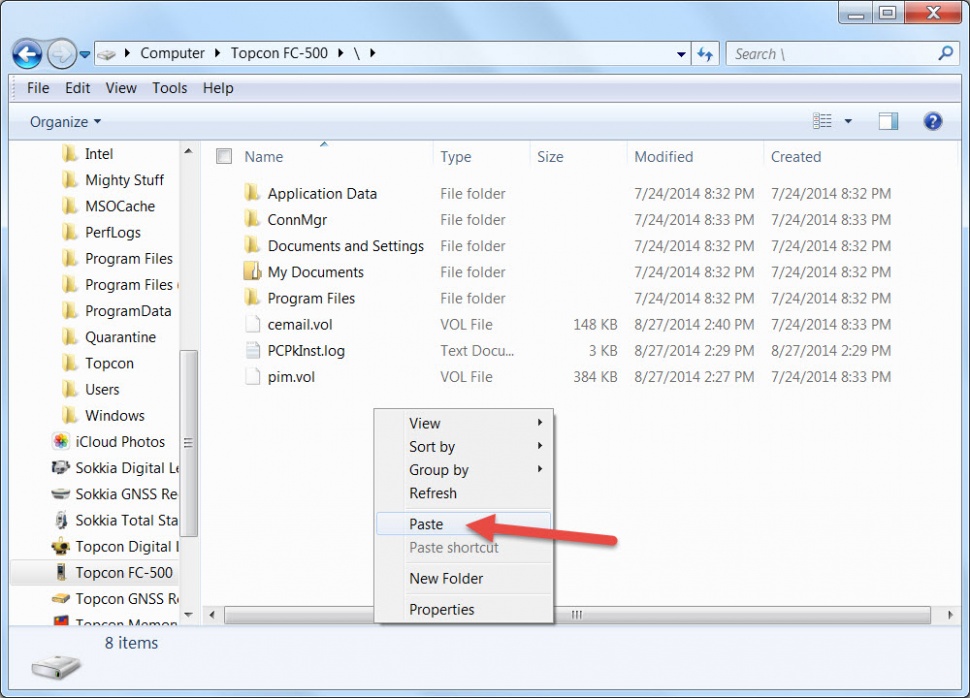Image resolution: width=970 pixels, height=698 pixels.
Task: Open the Help menu
Action: 218,88
